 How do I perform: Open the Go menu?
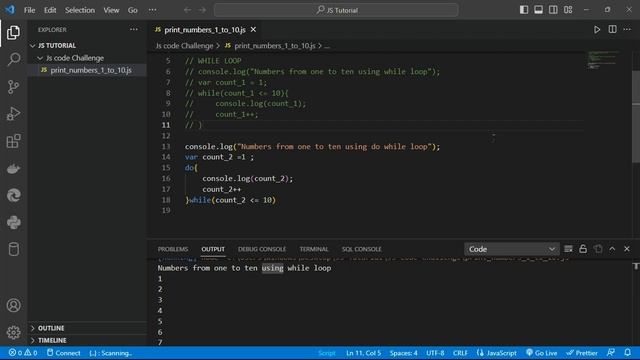[x=133, y=10]
